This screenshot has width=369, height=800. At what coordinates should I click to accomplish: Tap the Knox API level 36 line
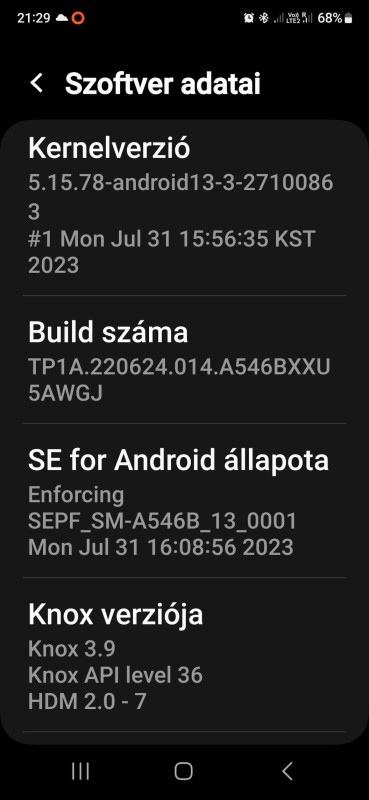point(115,675)
